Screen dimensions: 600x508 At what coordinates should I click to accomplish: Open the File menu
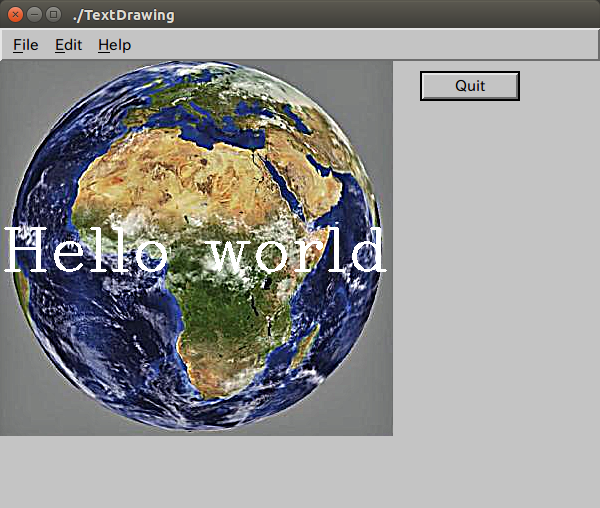pyautogui.click(x=26, y=45)
